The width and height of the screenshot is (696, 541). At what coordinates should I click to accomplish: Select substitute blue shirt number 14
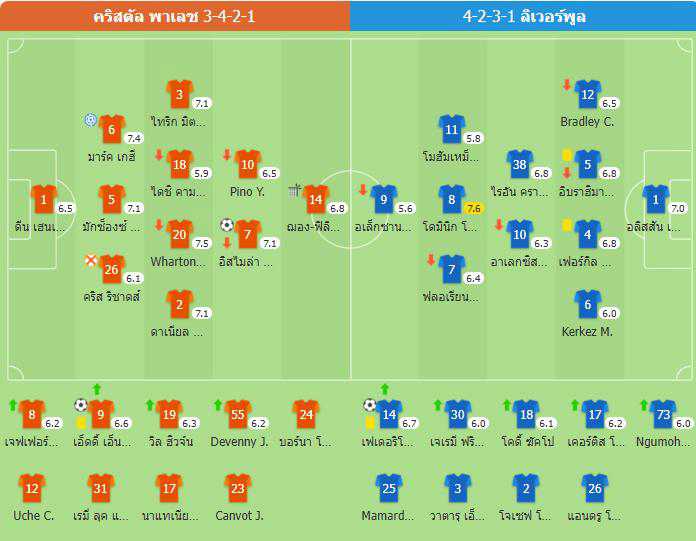coord(389,415)
